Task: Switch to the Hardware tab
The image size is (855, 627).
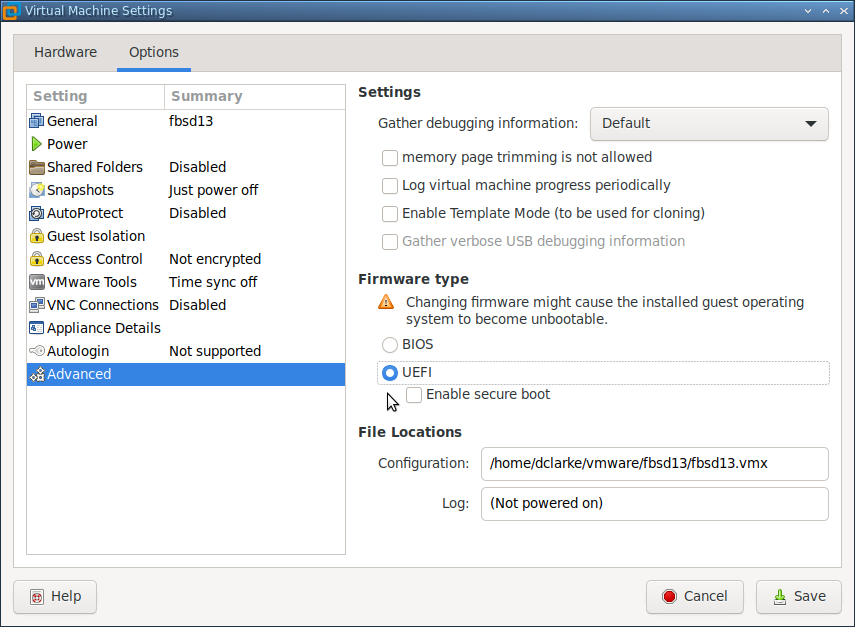Action: (65, 52)
